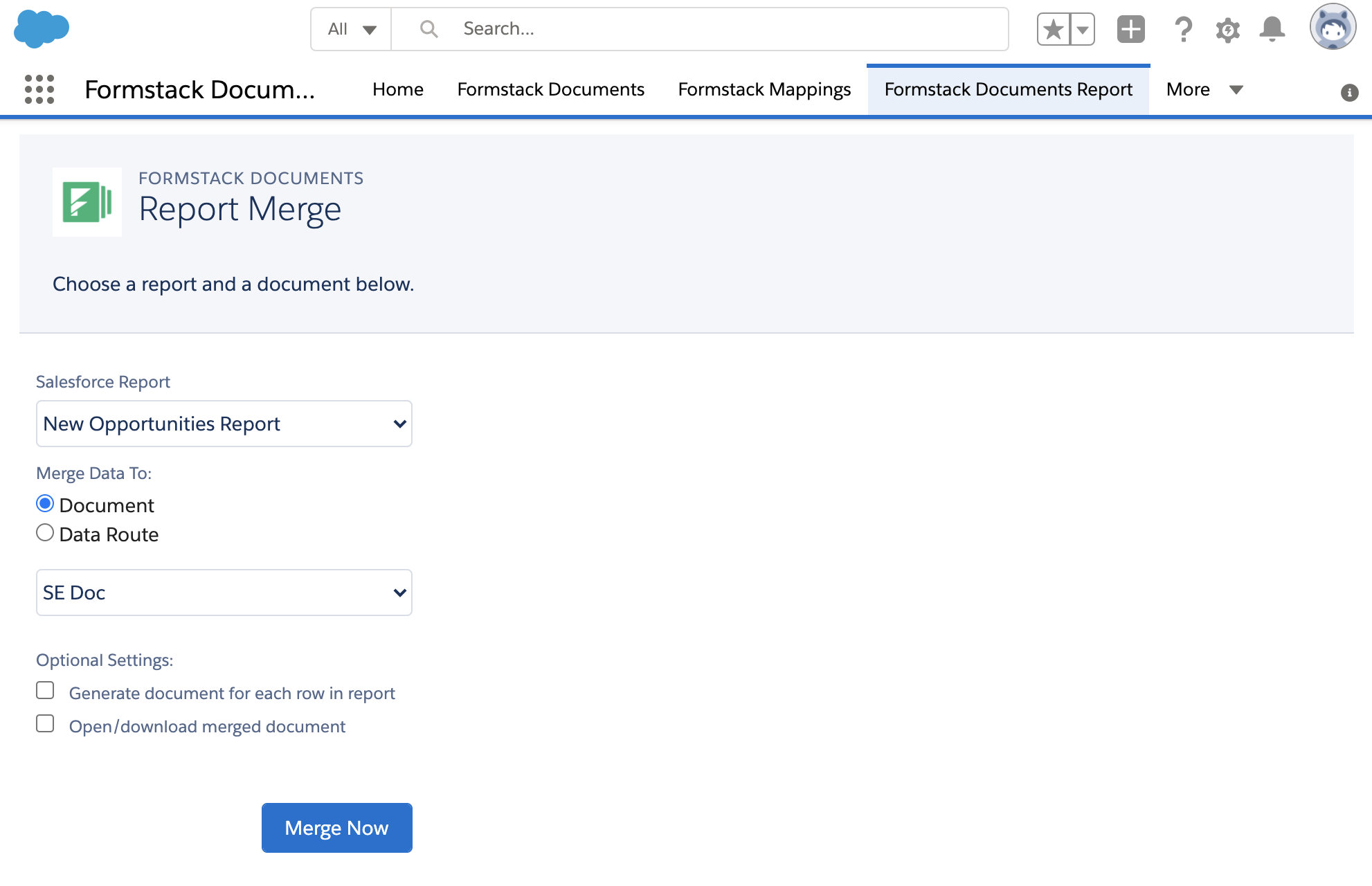Switch to the Formstack Mappings tab
Viewport: 1372px width, 886px height.
[764, 89]
